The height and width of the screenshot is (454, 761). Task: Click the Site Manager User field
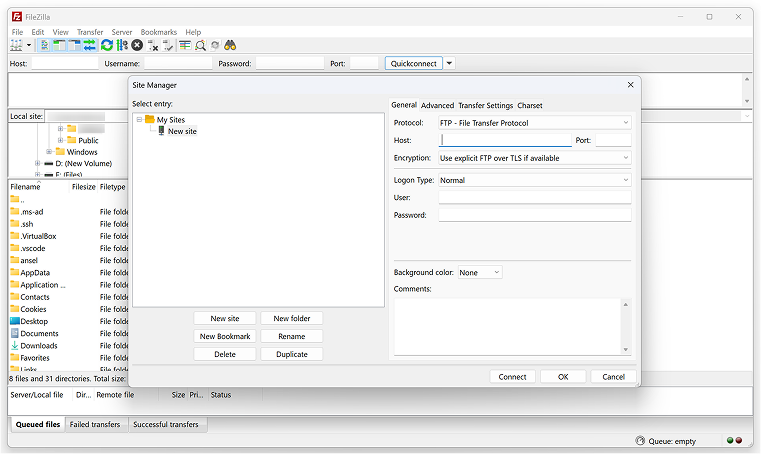[x=535, y=198]
